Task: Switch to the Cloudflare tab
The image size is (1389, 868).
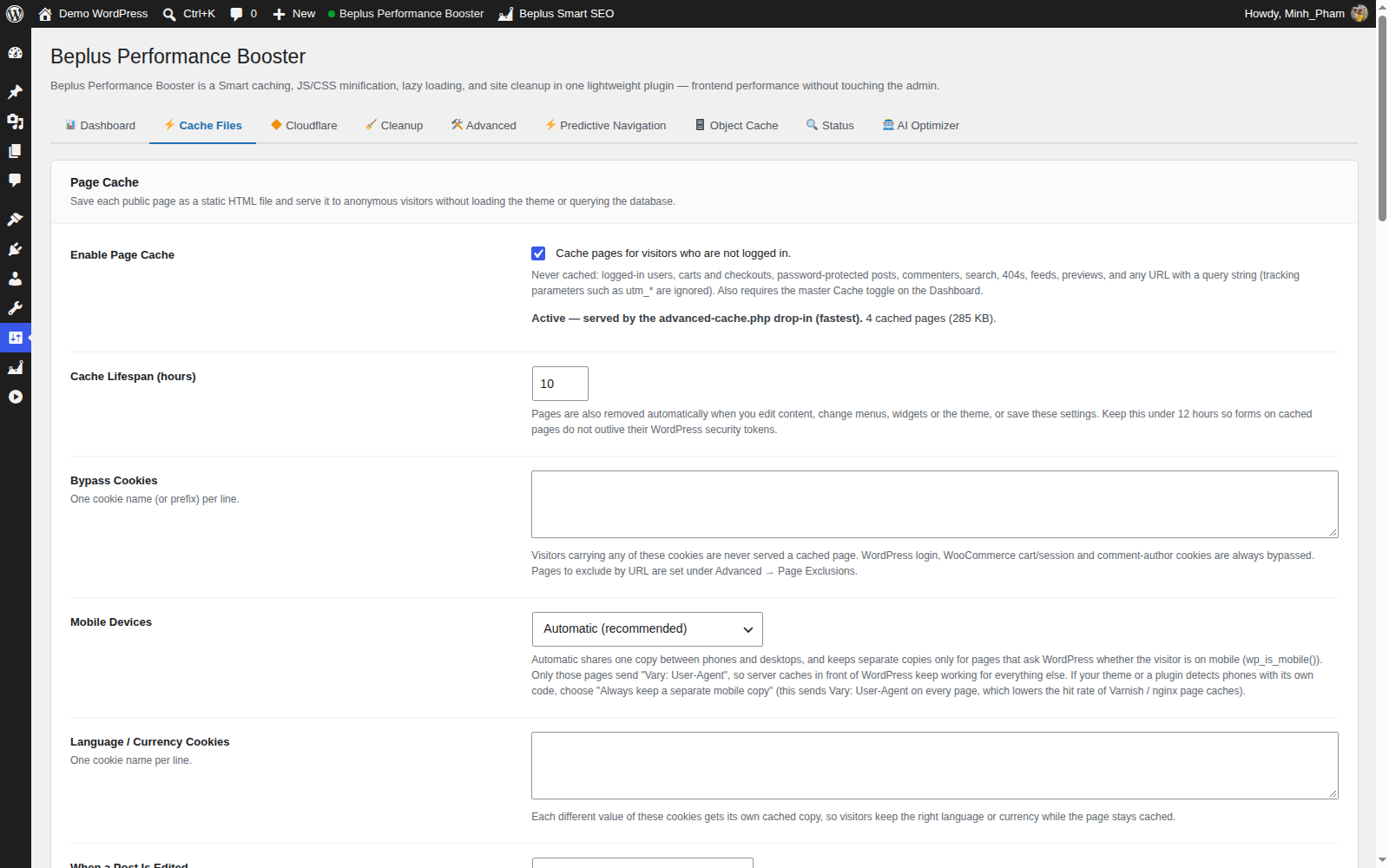Action: click(304, 126)
